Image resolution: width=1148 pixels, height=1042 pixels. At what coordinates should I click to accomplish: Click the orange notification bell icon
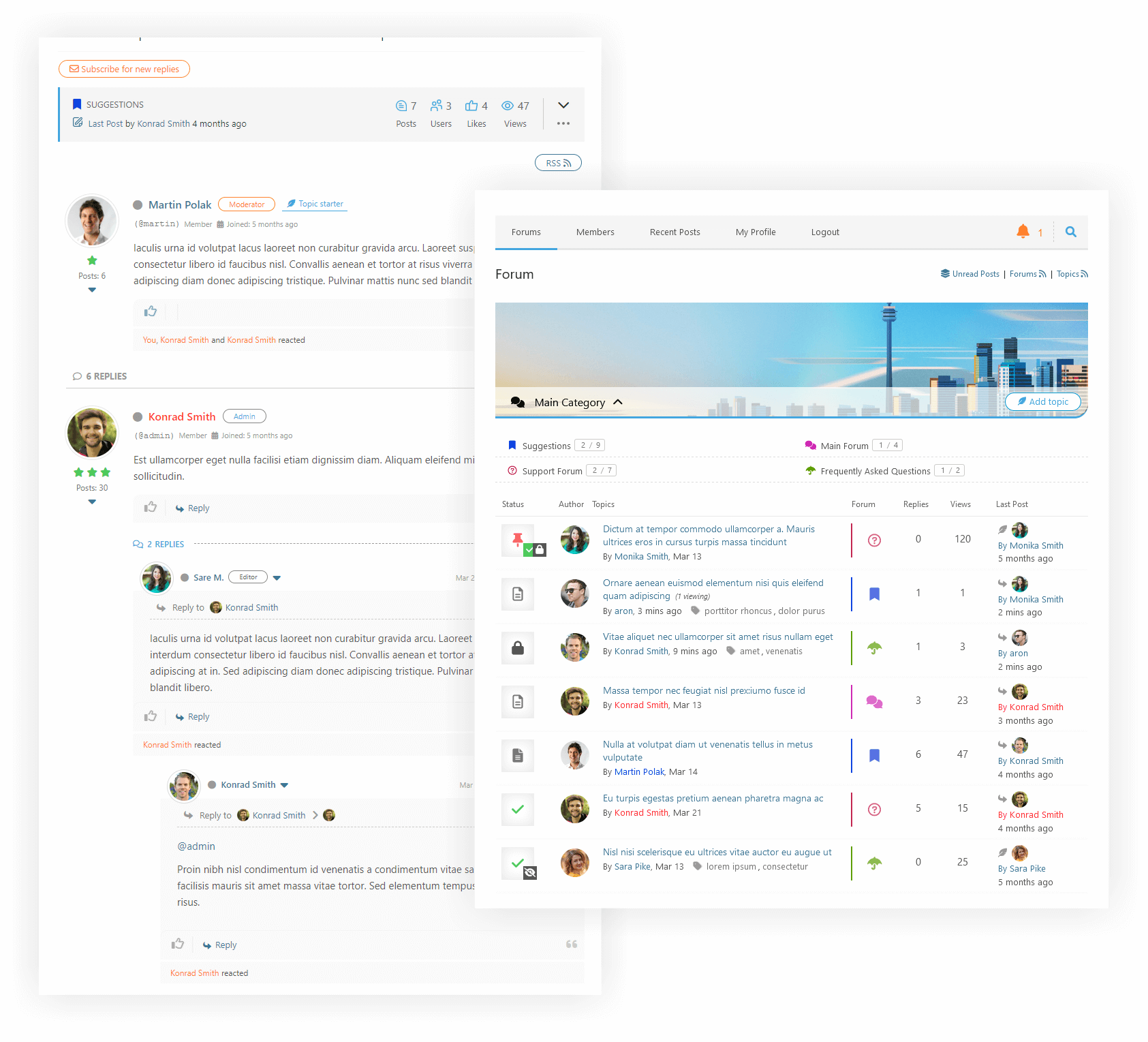click(1023, 232)
